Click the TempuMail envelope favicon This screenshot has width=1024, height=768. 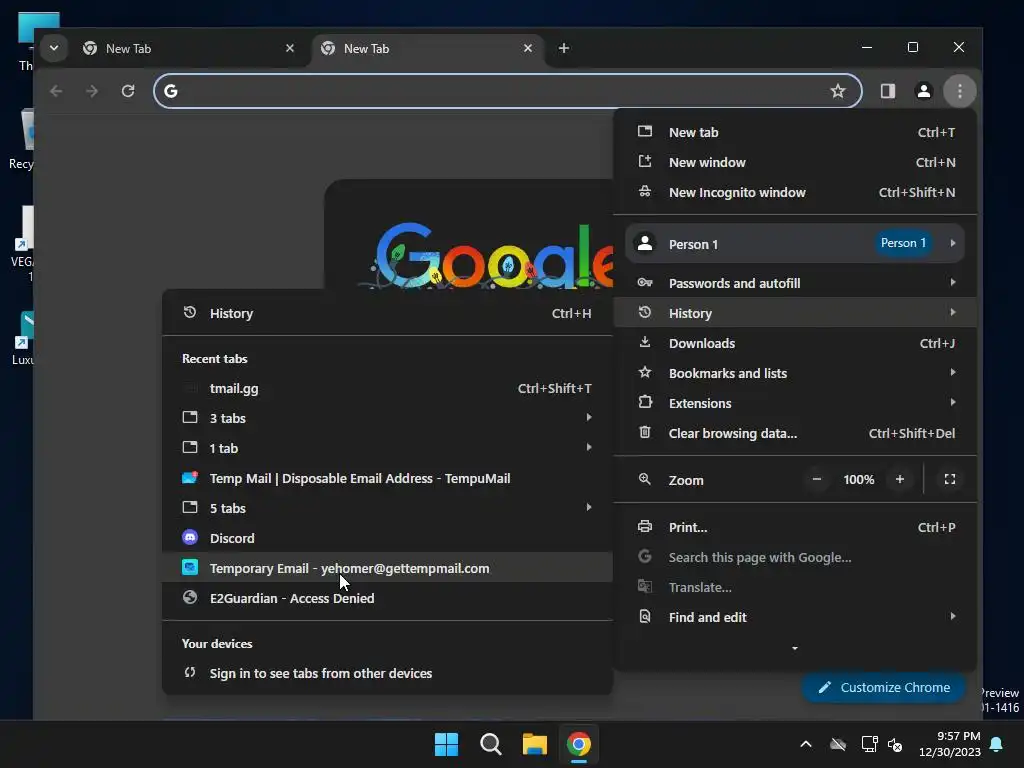point(190,477)
